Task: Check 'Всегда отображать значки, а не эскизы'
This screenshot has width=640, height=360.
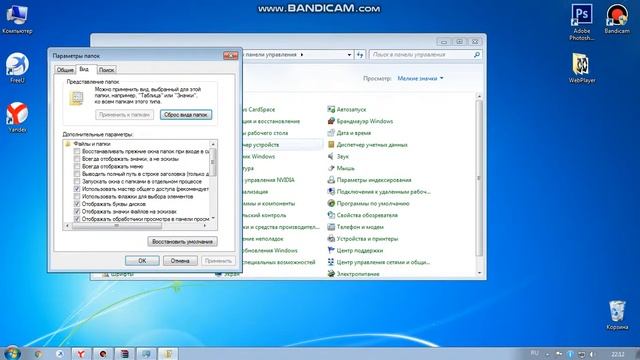Action: pyautogui.click(x=77, y=159)
